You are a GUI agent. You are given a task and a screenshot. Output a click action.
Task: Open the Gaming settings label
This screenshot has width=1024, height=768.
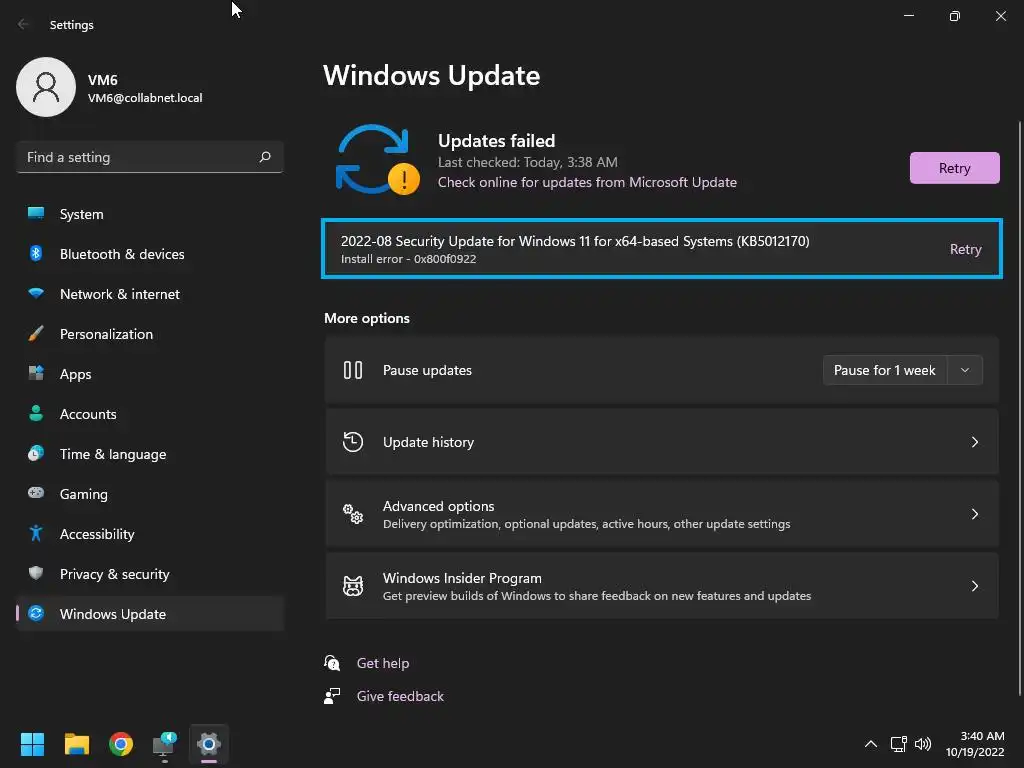(x=84, y=494)
